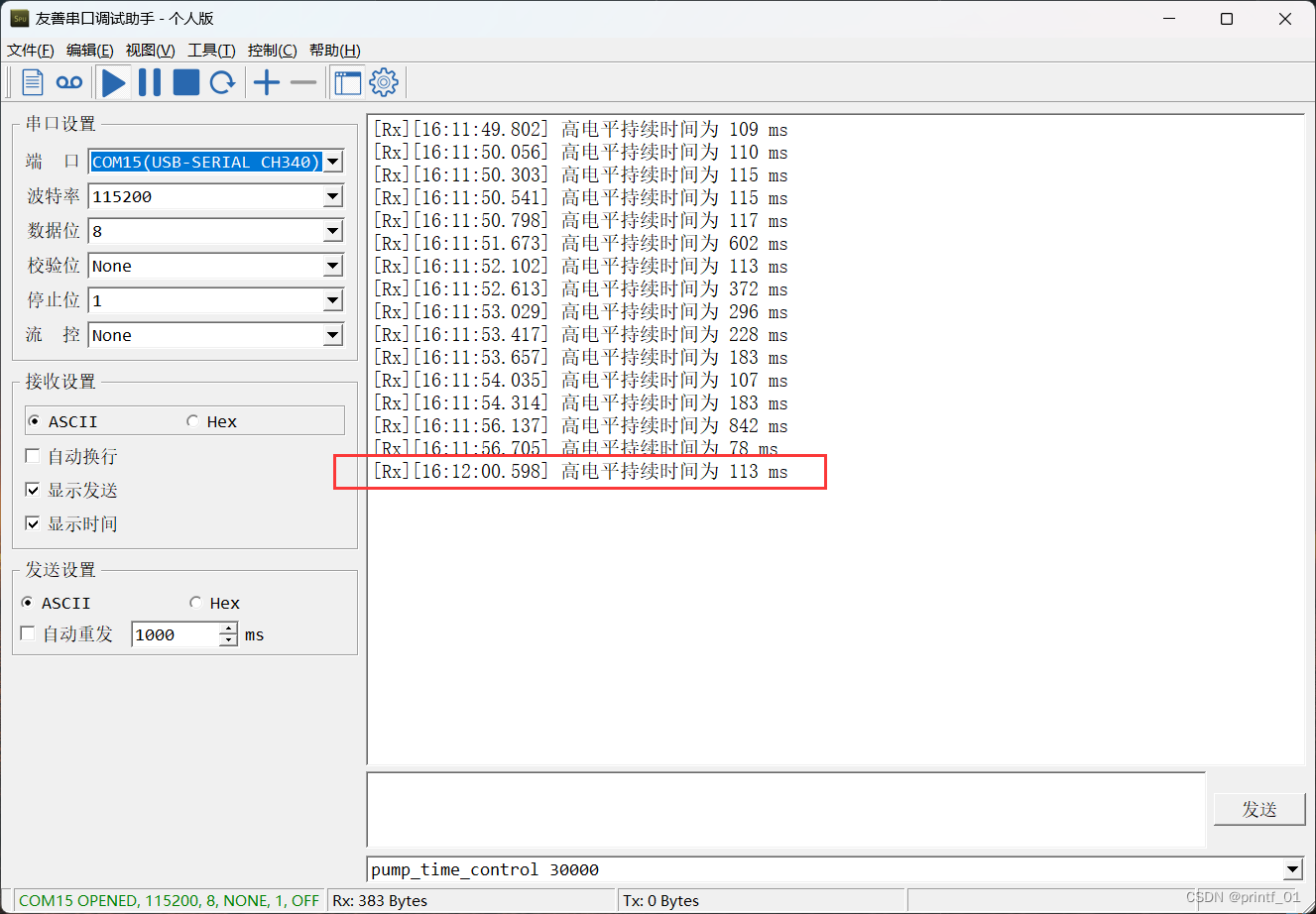Open the 控制(C) menu
Image resolution: width=1316 pixels, height=914 pixels.
tap(273, 51)
